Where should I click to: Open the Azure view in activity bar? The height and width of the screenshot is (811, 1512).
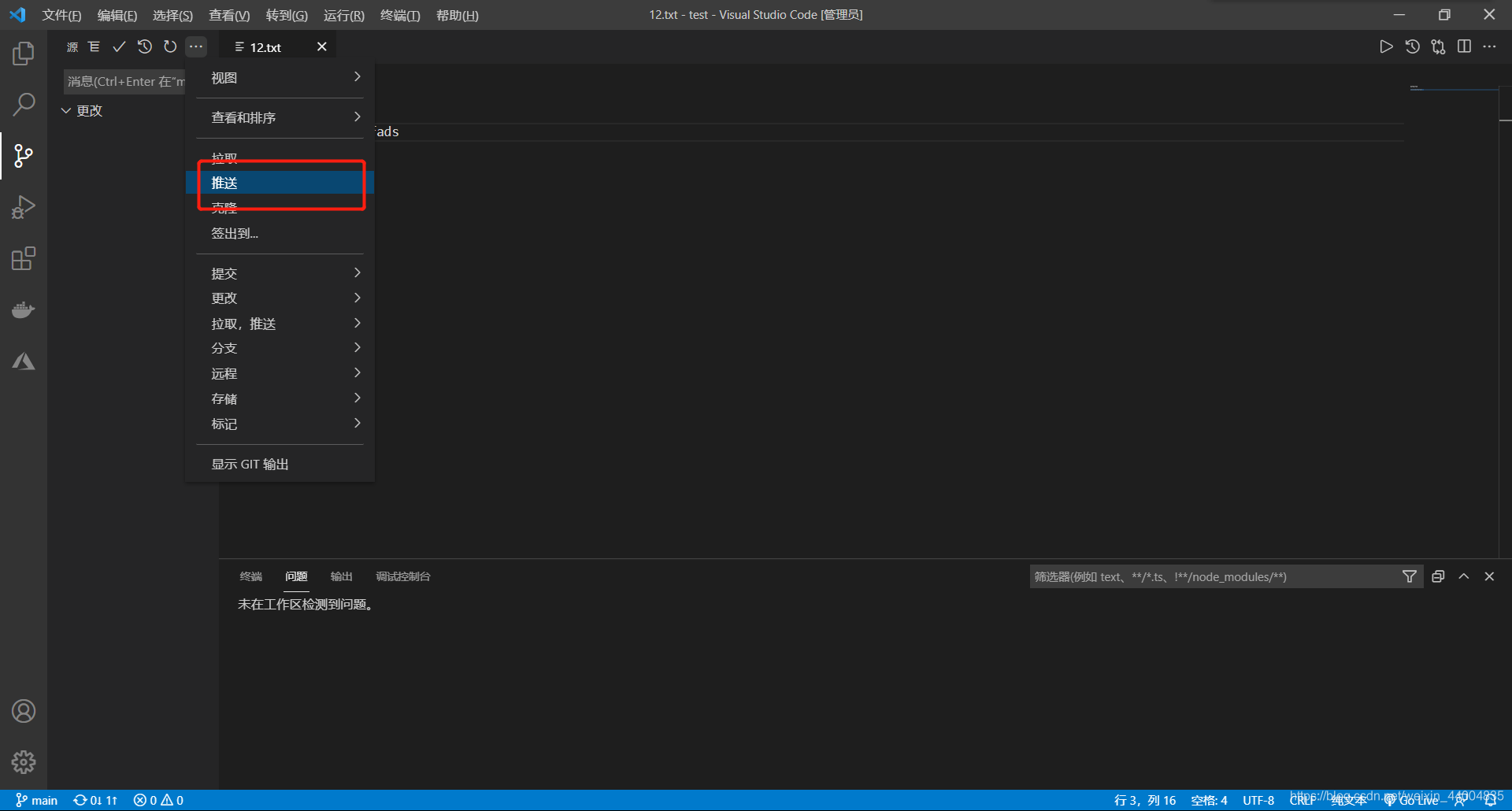click(24, 361)
